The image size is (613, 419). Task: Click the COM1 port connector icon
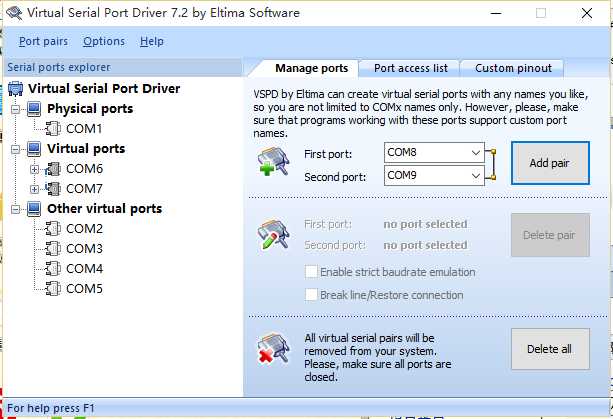53,129
